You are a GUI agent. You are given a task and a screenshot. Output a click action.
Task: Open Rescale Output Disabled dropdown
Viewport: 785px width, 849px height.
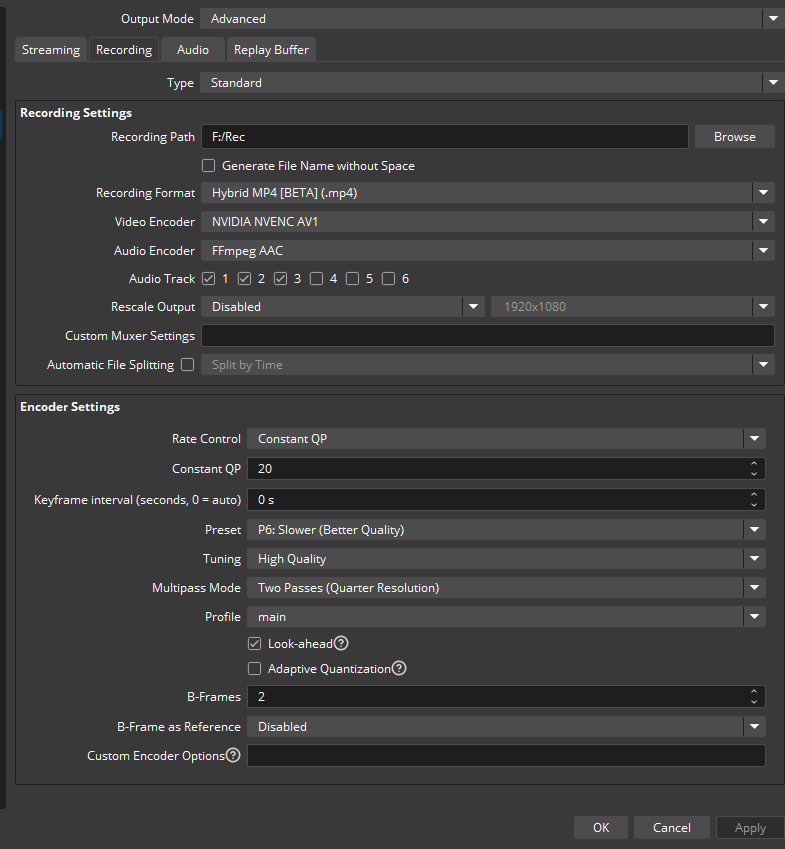(x=343, y=307)
